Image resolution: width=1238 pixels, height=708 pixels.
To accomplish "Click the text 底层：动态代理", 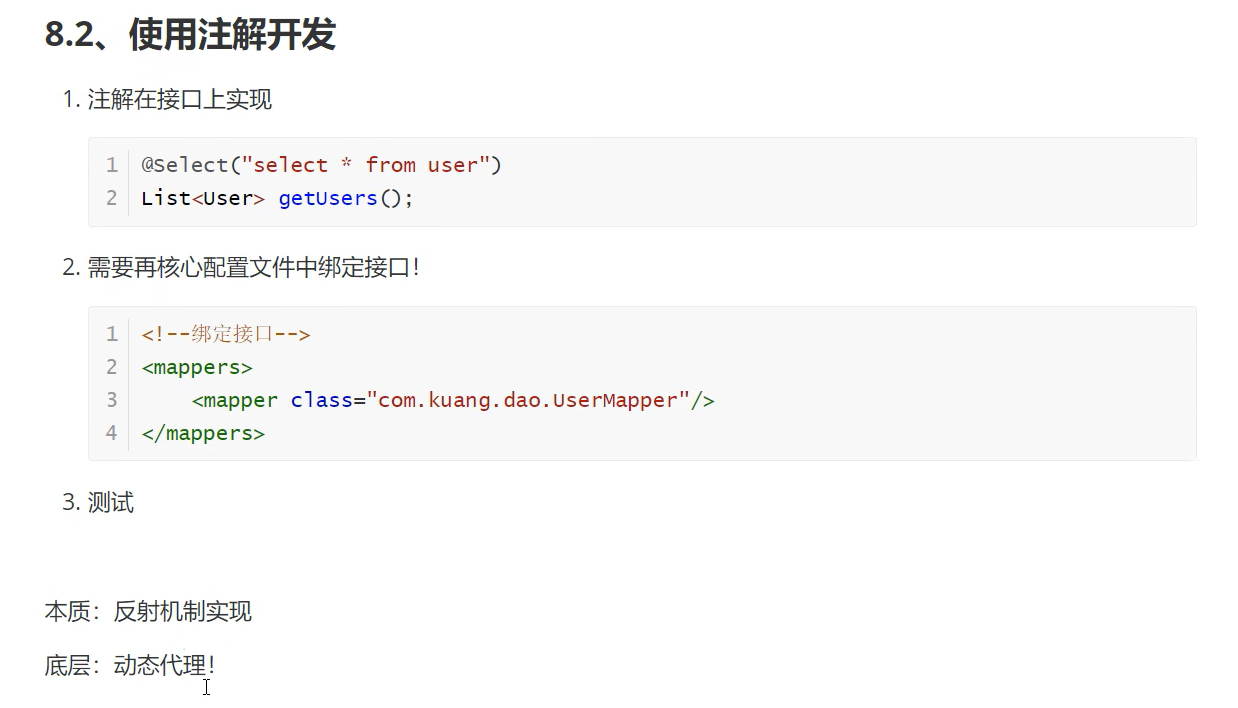I will pos(130,665).
